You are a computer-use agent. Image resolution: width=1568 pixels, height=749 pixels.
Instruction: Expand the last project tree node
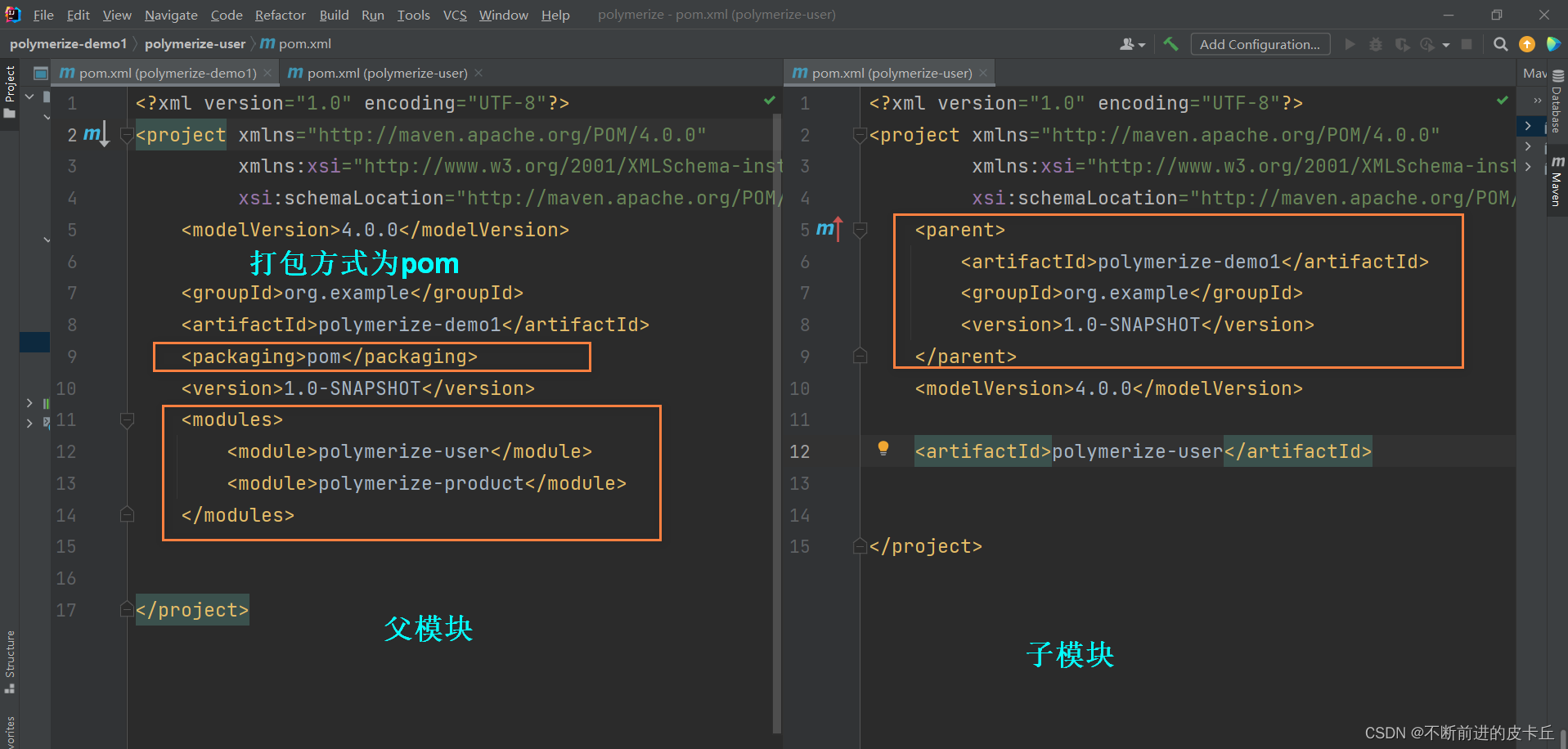point(29,423)
